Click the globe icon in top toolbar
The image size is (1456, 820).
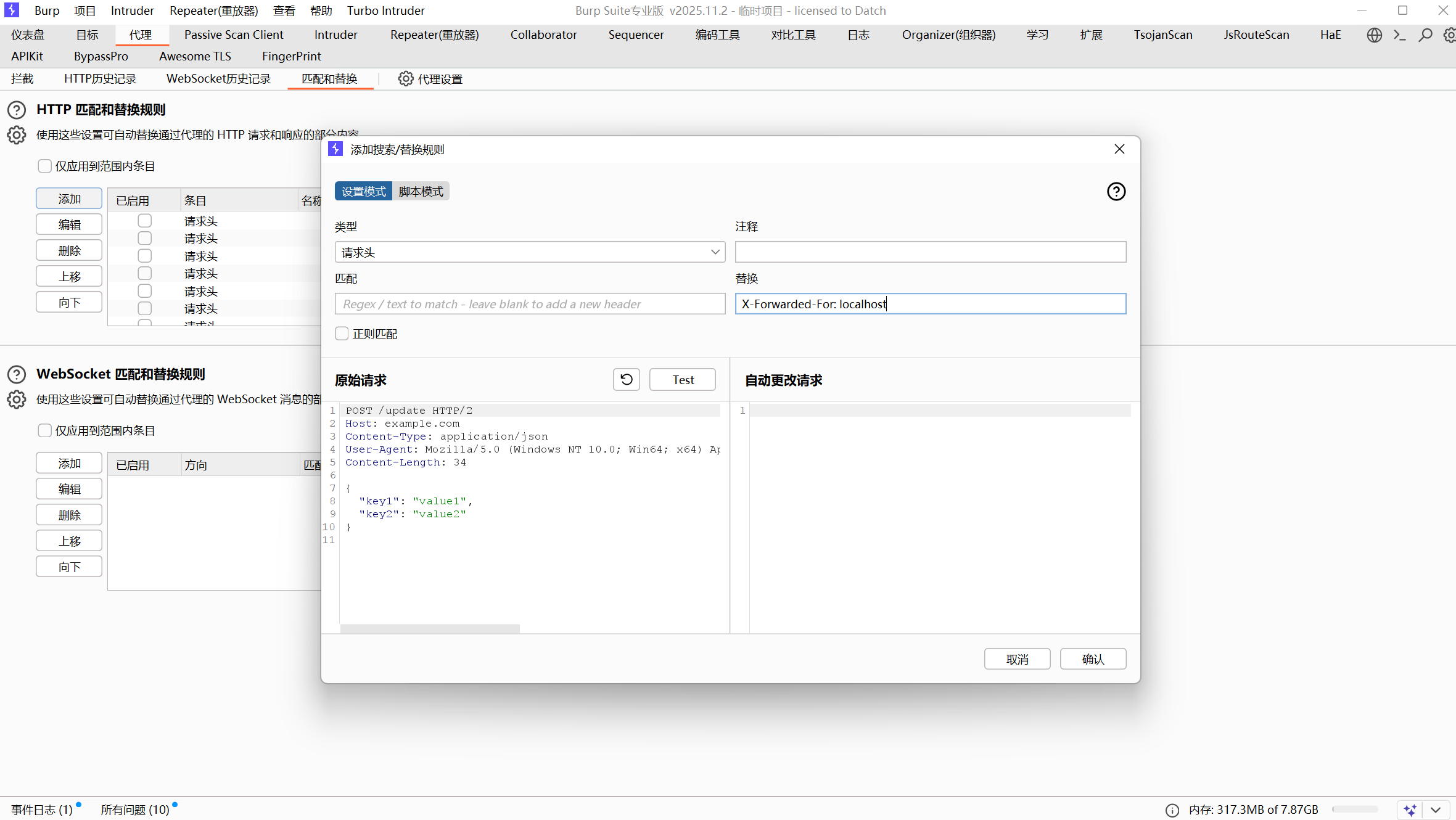pyautogui.click(x=1374, y=35)
